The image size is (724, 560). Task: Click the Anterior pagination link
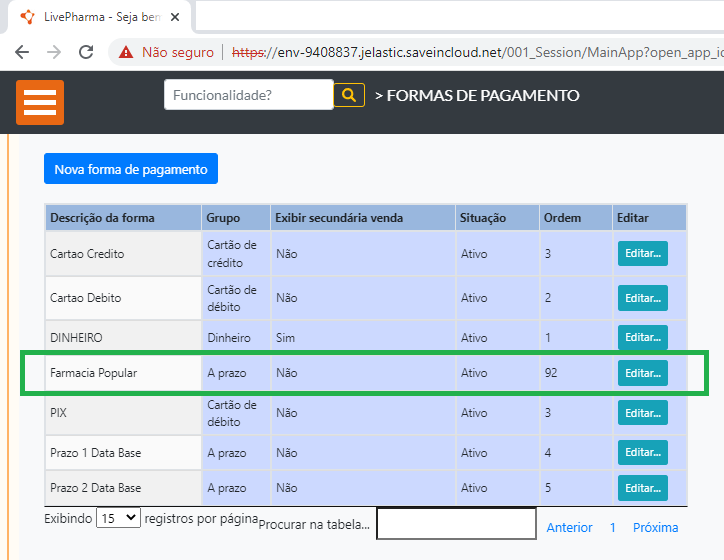click(569, 527)
